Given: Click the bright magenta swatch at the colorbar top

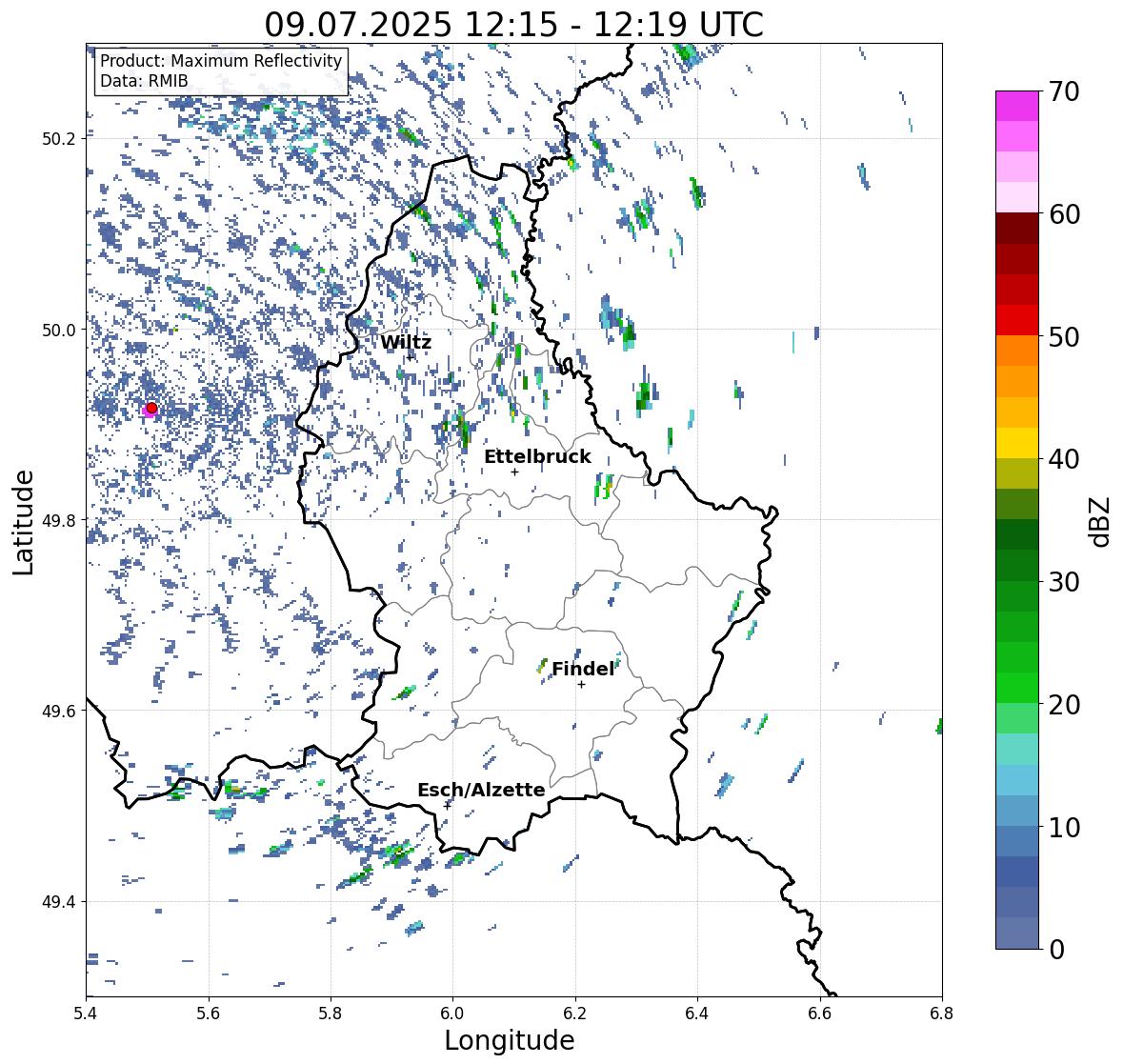Looking at the screenshot, I should [1017, 106].
